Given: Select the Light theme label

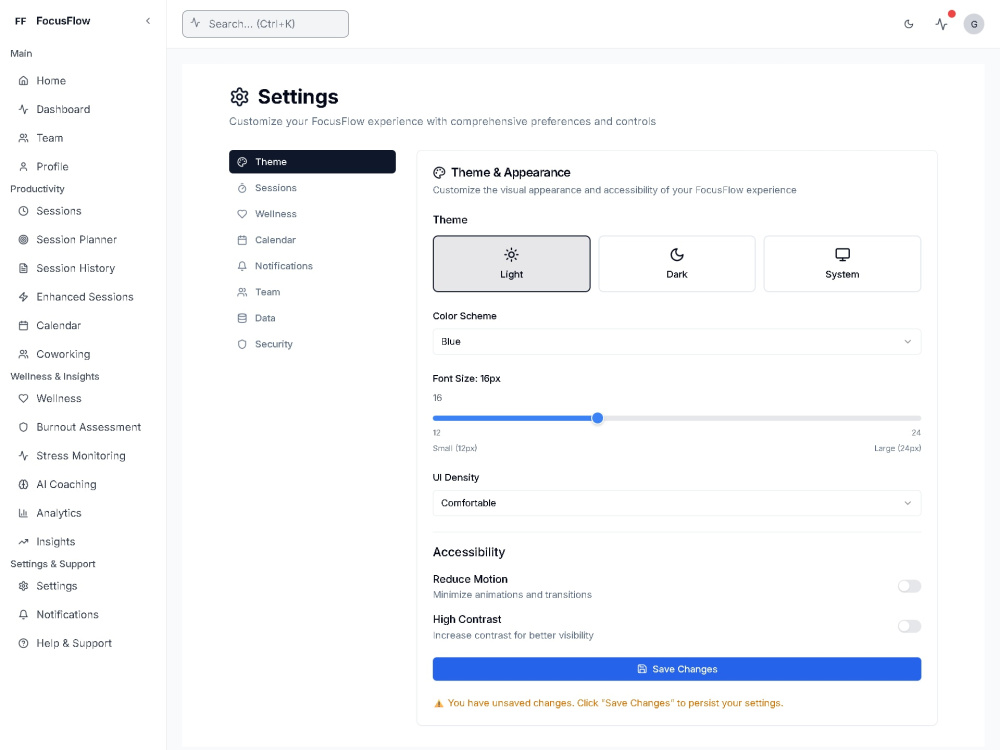Looking at the screenshot, I should 511,274.
